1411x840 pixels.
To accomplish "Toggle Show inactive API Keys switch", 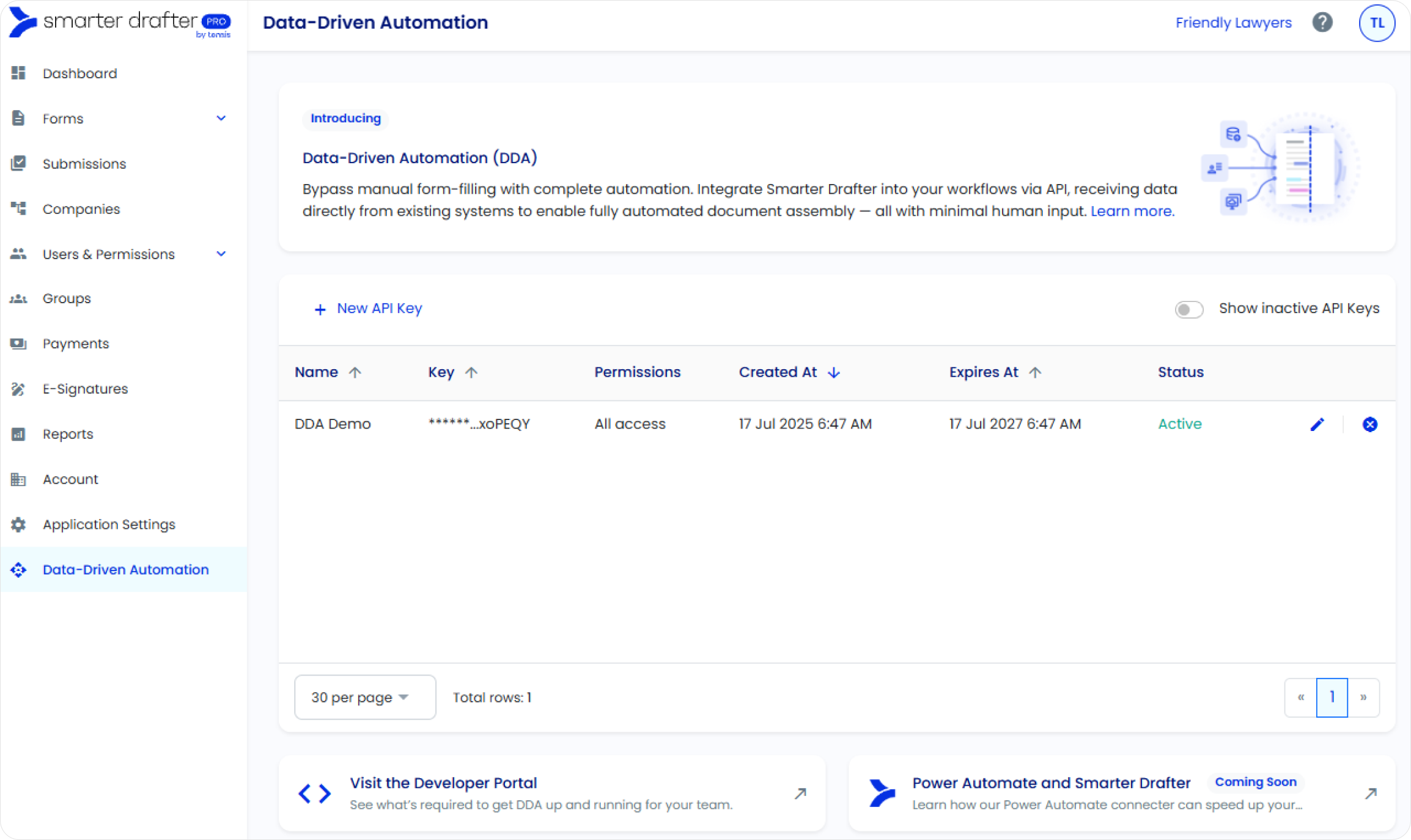I will (x=1189, y=309).
